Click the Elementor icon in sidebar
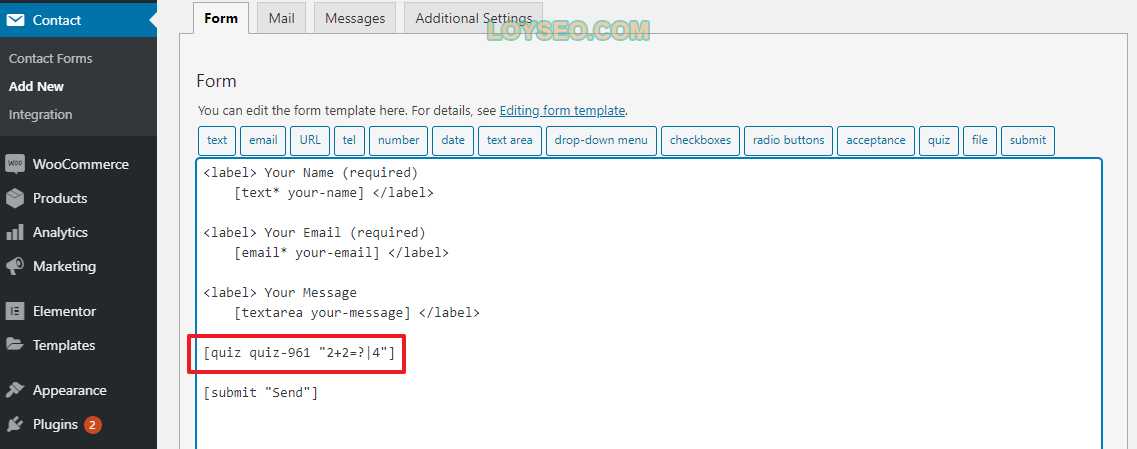1137x449 pixels. 15,311
